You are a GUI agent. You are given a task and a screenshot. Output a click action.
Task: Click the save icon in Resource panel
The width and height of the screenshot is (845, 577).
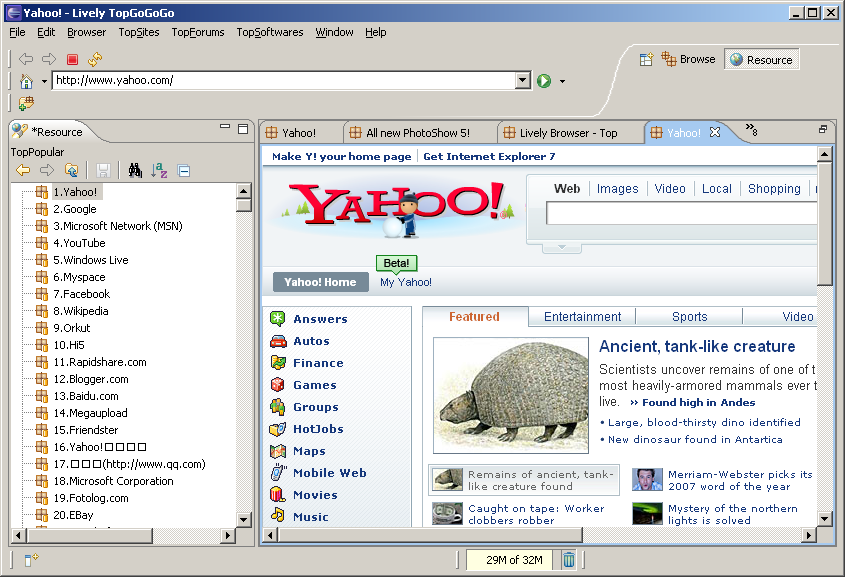click(x=103, y=171)
